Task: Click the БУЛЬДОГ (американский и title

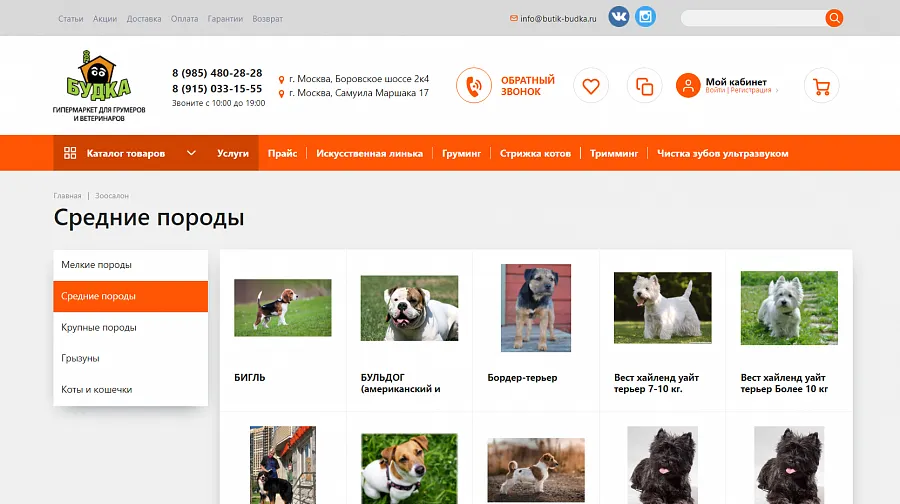Action: pyautogui.click(x=401, y=383)
